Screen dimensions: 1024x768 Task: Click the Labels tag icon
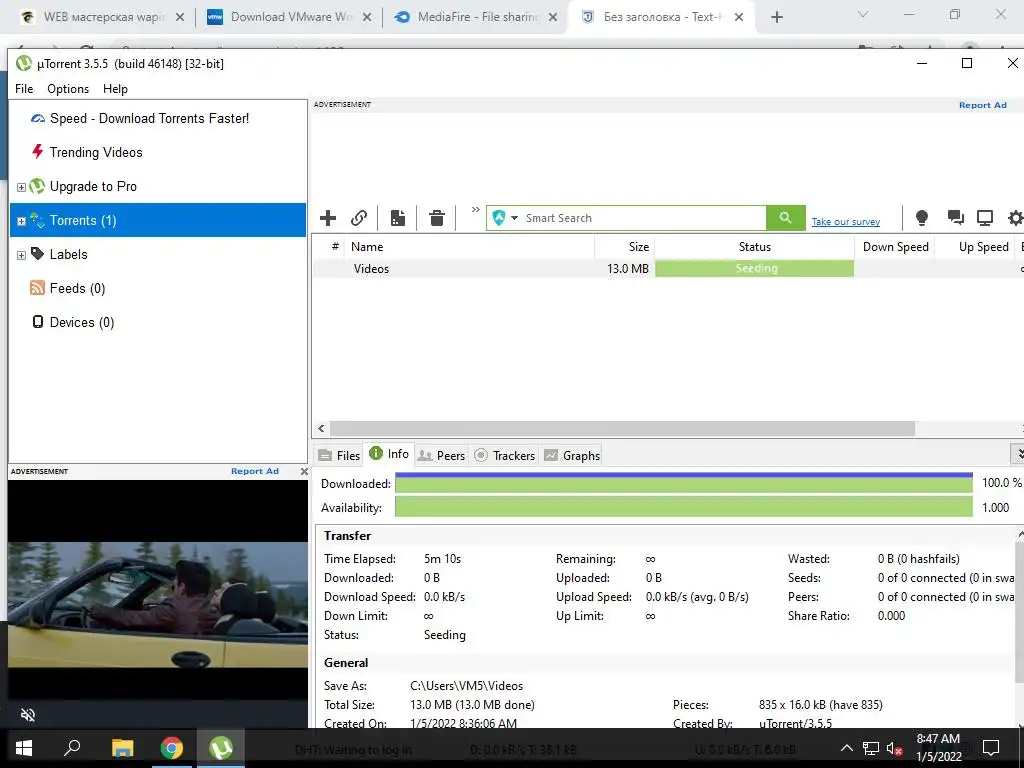(38, 253)
